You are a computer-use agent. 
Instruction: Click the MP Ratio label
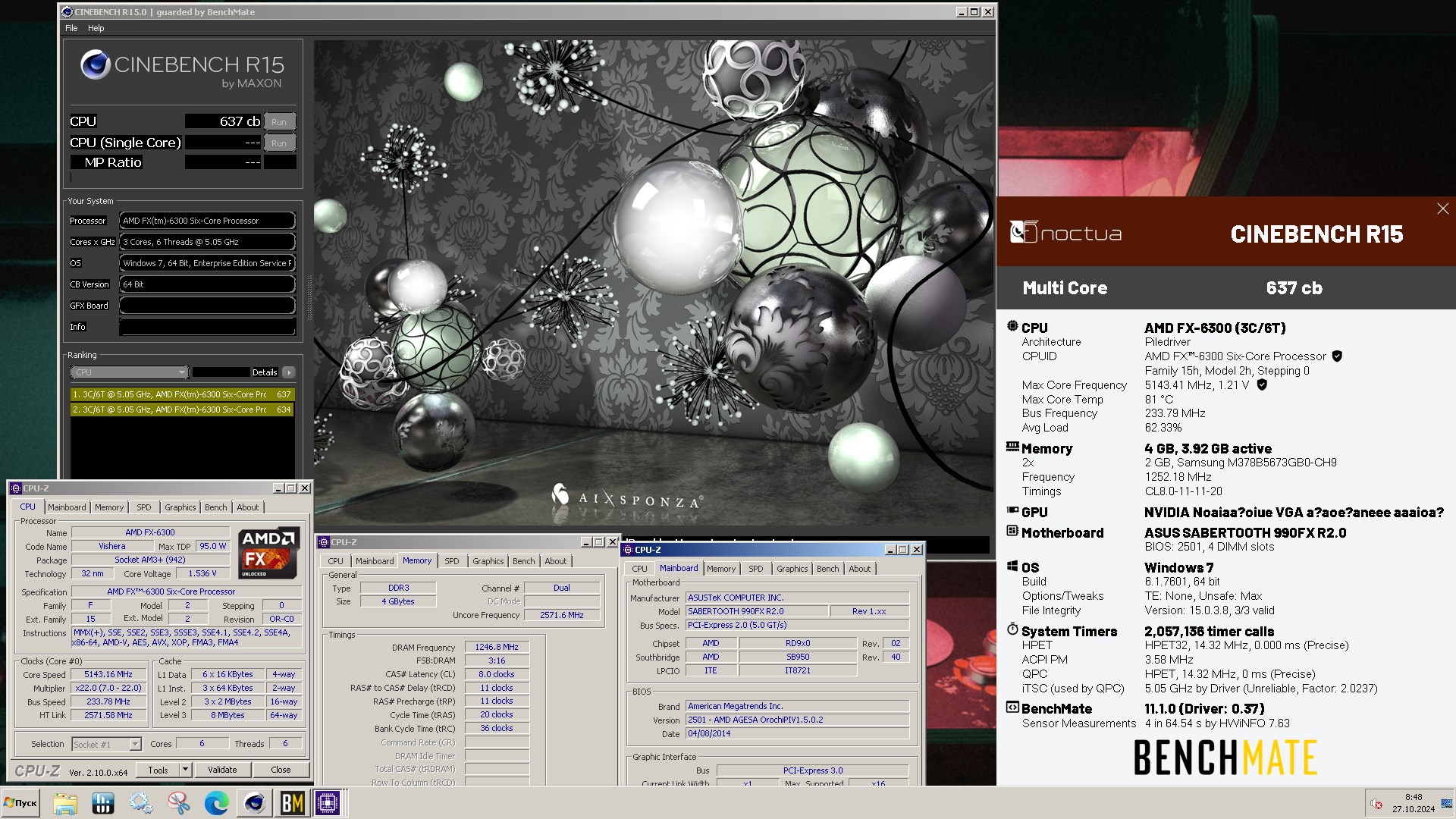(113, 162)
